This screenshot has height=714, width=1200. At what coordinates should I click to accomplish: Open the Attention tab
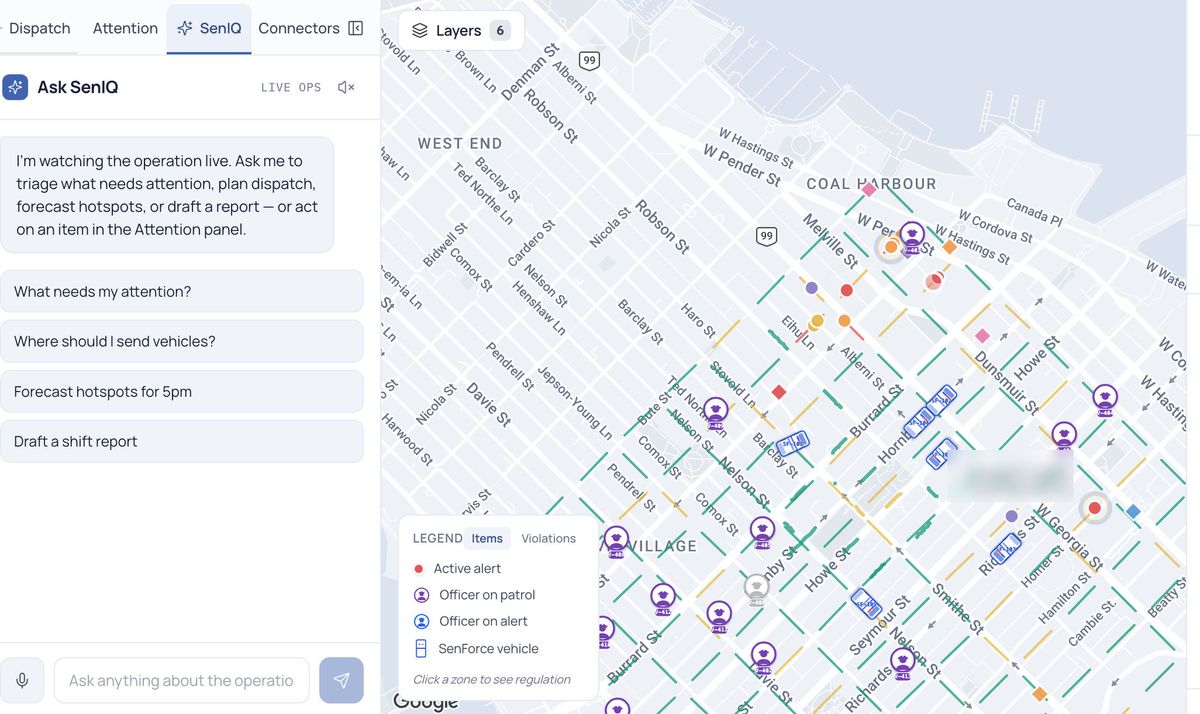coord(125,28)
